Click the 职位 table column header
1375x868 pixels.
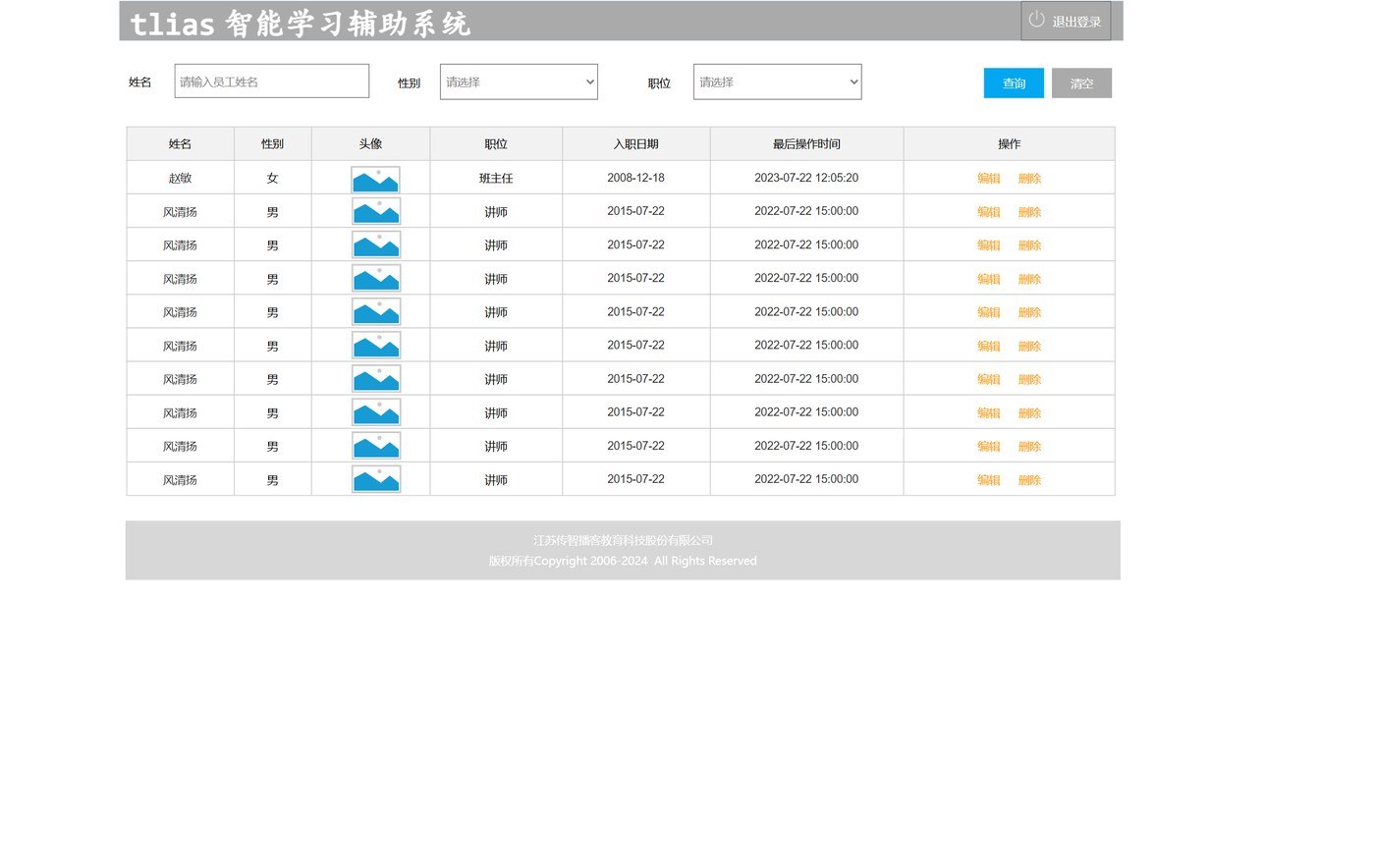point(496,143)
